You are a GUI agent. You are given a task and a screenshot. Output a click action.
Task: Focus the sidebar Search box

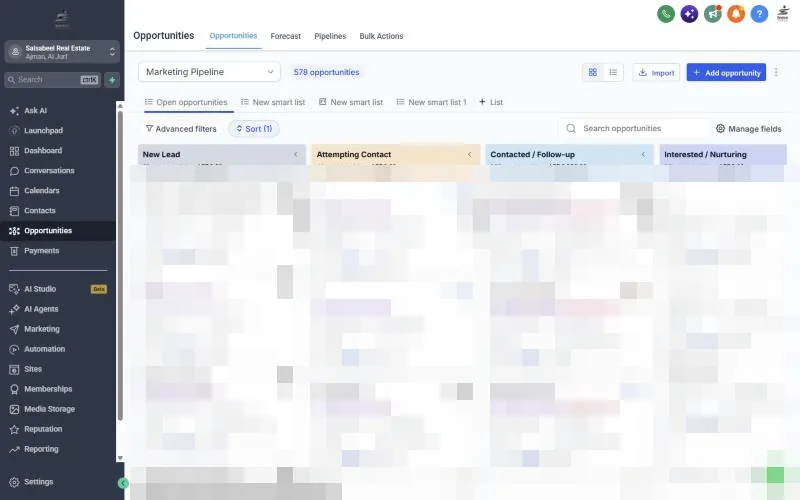click(53, 80)
